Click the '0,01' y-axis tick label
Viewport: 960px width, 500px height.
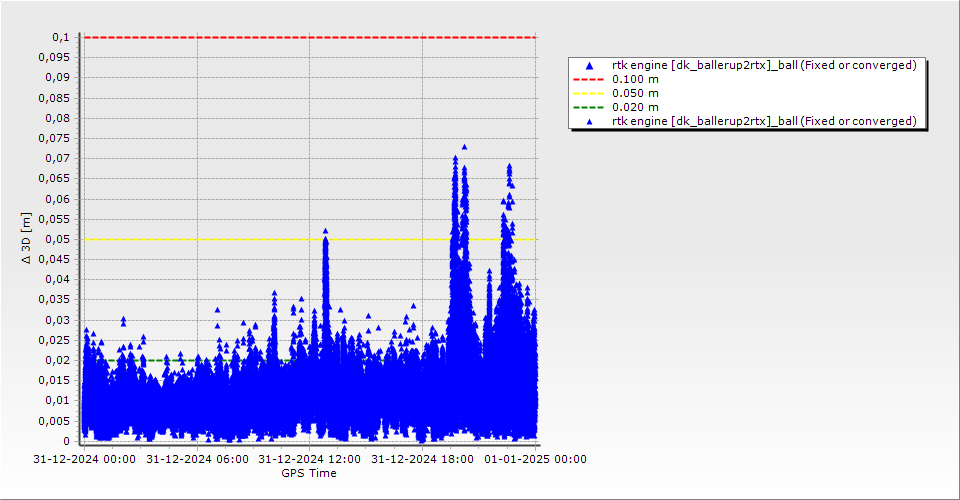coord(58,401)
